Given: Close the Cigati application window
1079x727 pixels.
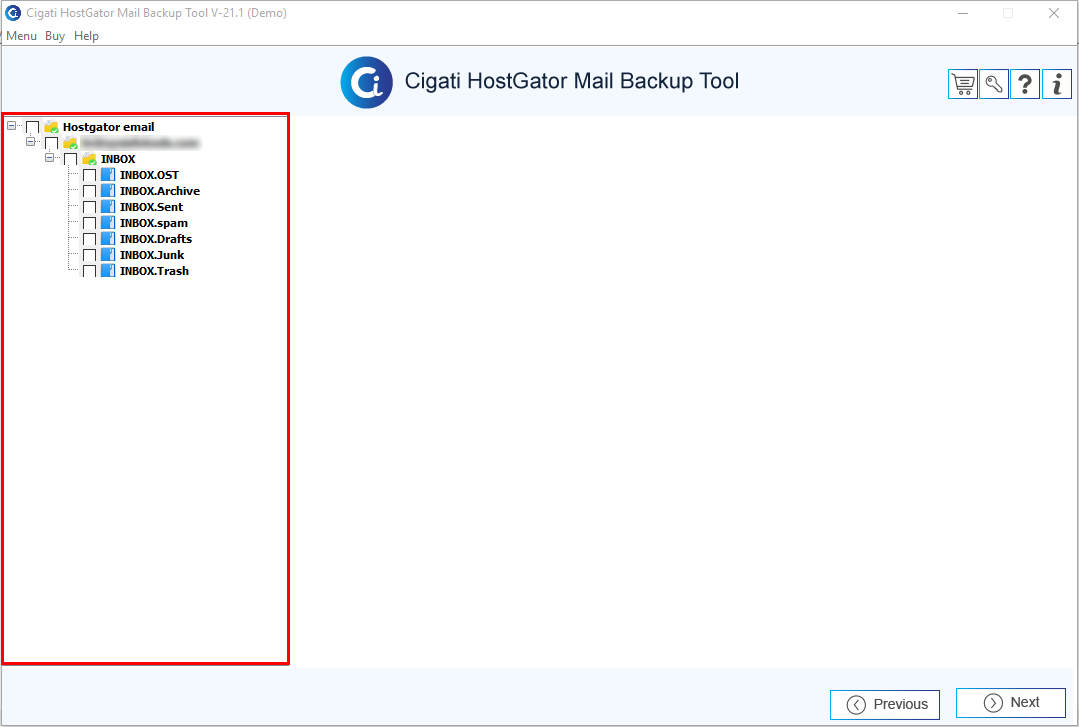Looking at the screenshot, I should (x=1054, y=13).
